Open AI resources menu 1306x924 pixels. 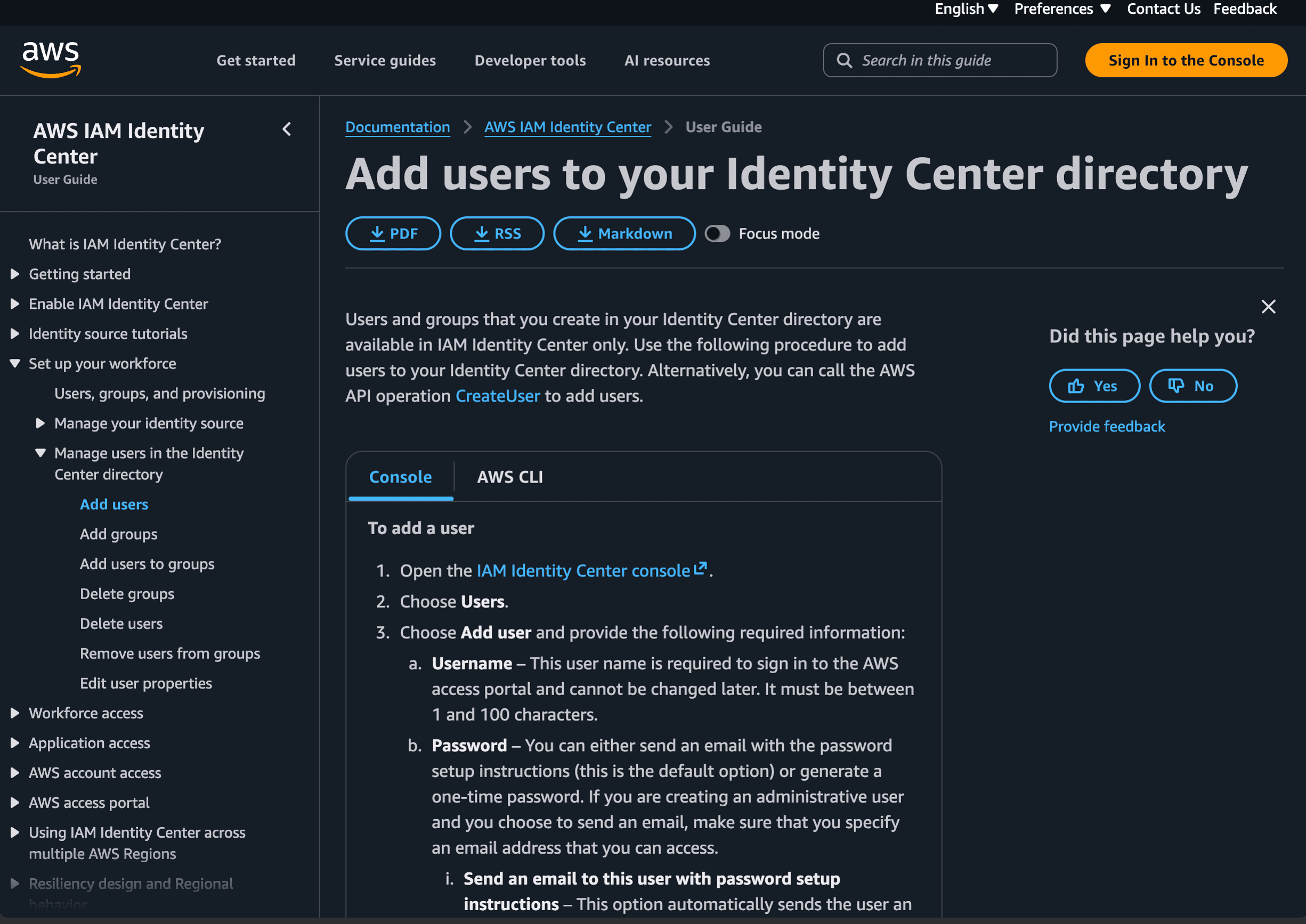[x=667, y=60]
